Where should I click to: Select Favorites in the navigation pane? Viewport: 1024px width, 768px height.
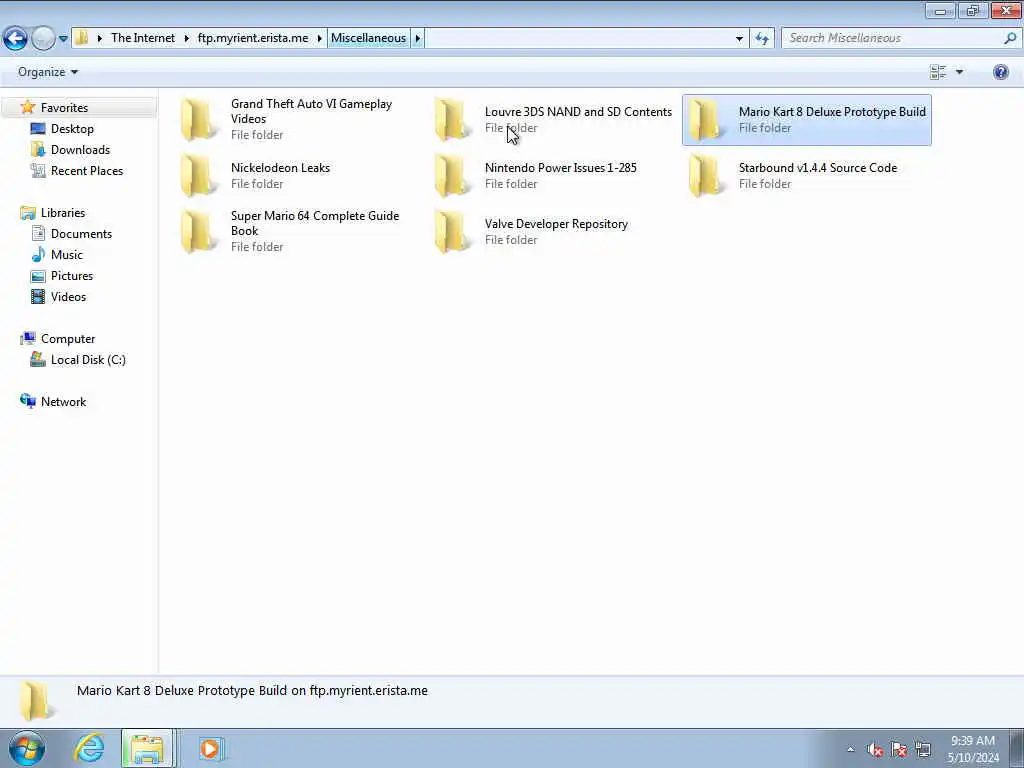pos(64,108)
